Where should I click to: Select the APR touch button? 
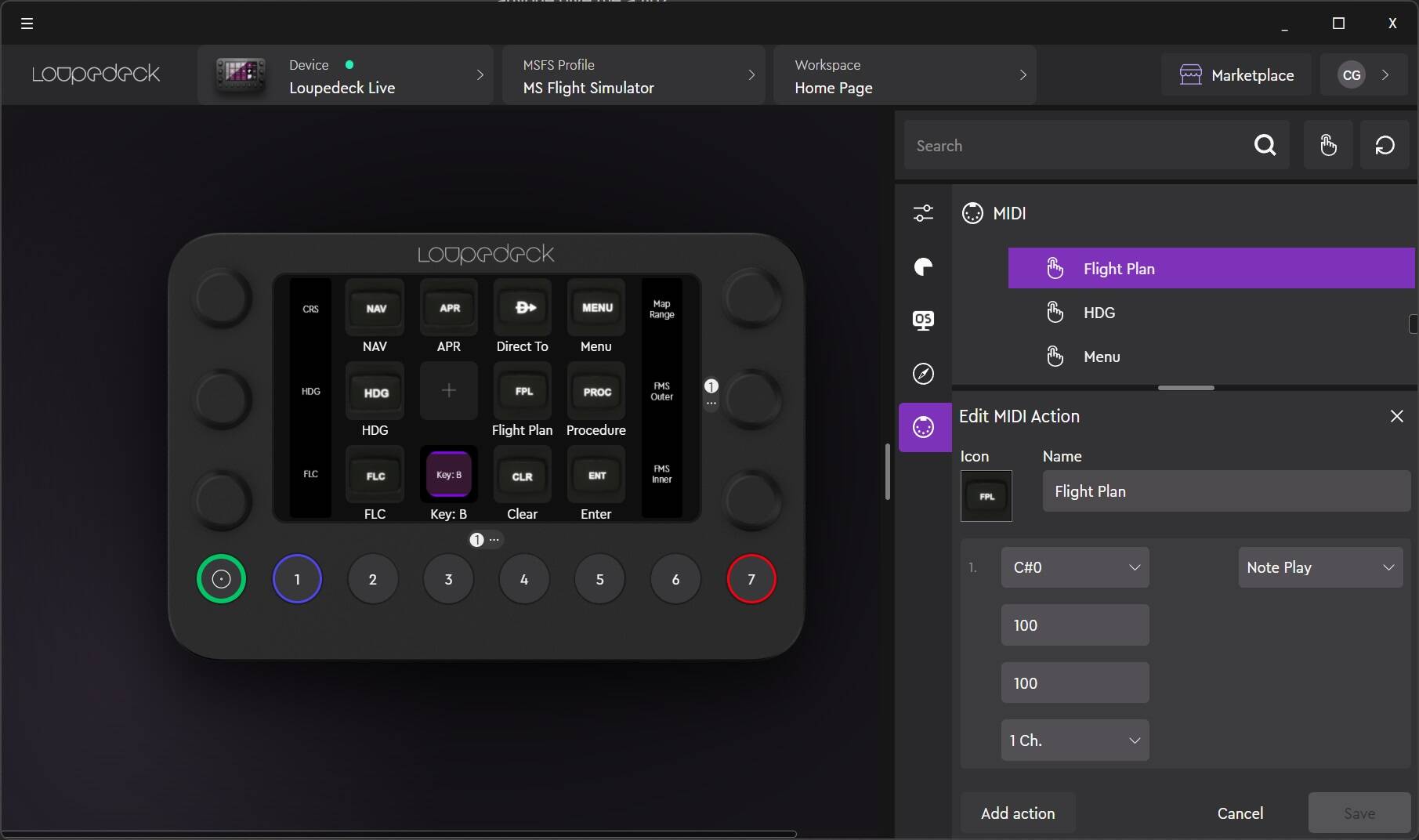449,308
